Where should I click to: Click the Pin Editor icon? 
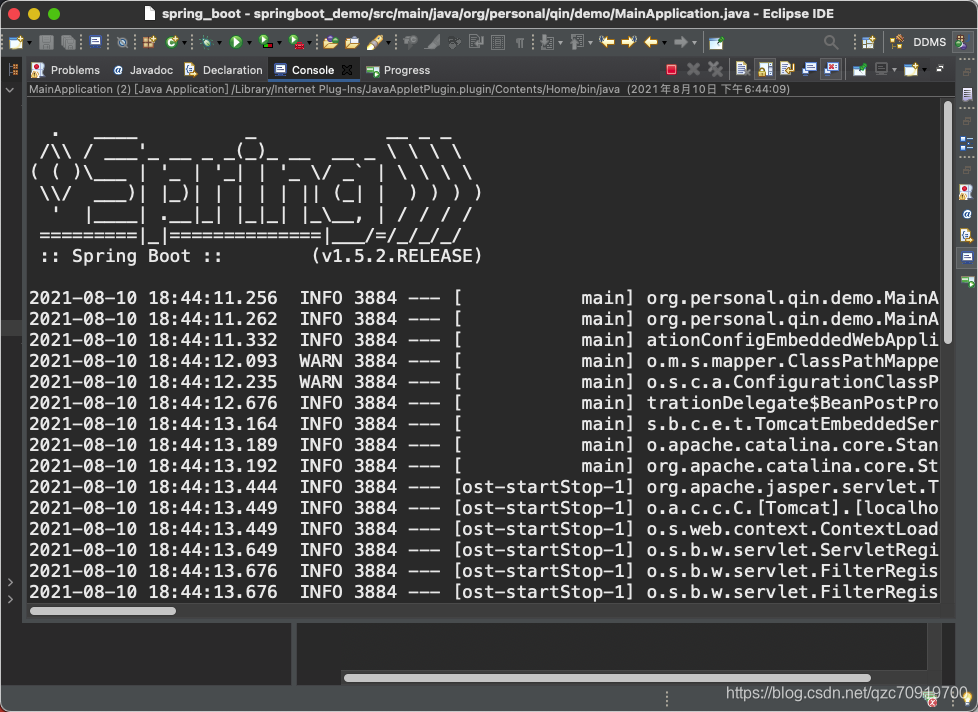coord(716,42)
